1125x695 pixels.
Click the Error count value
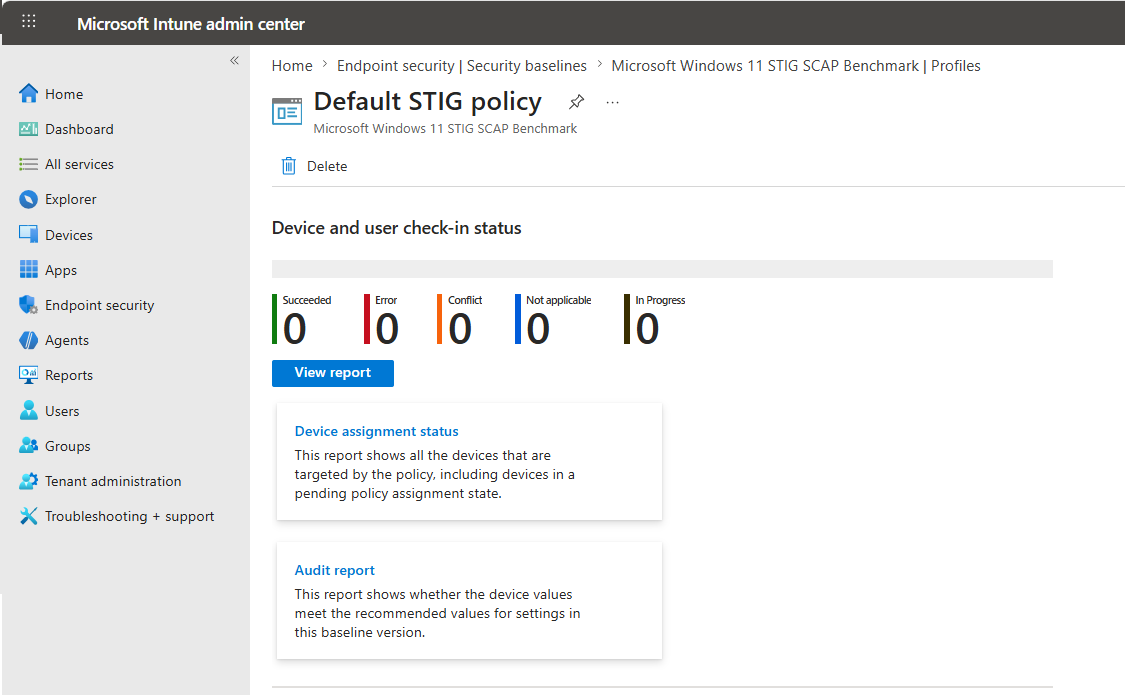(387, 329)
